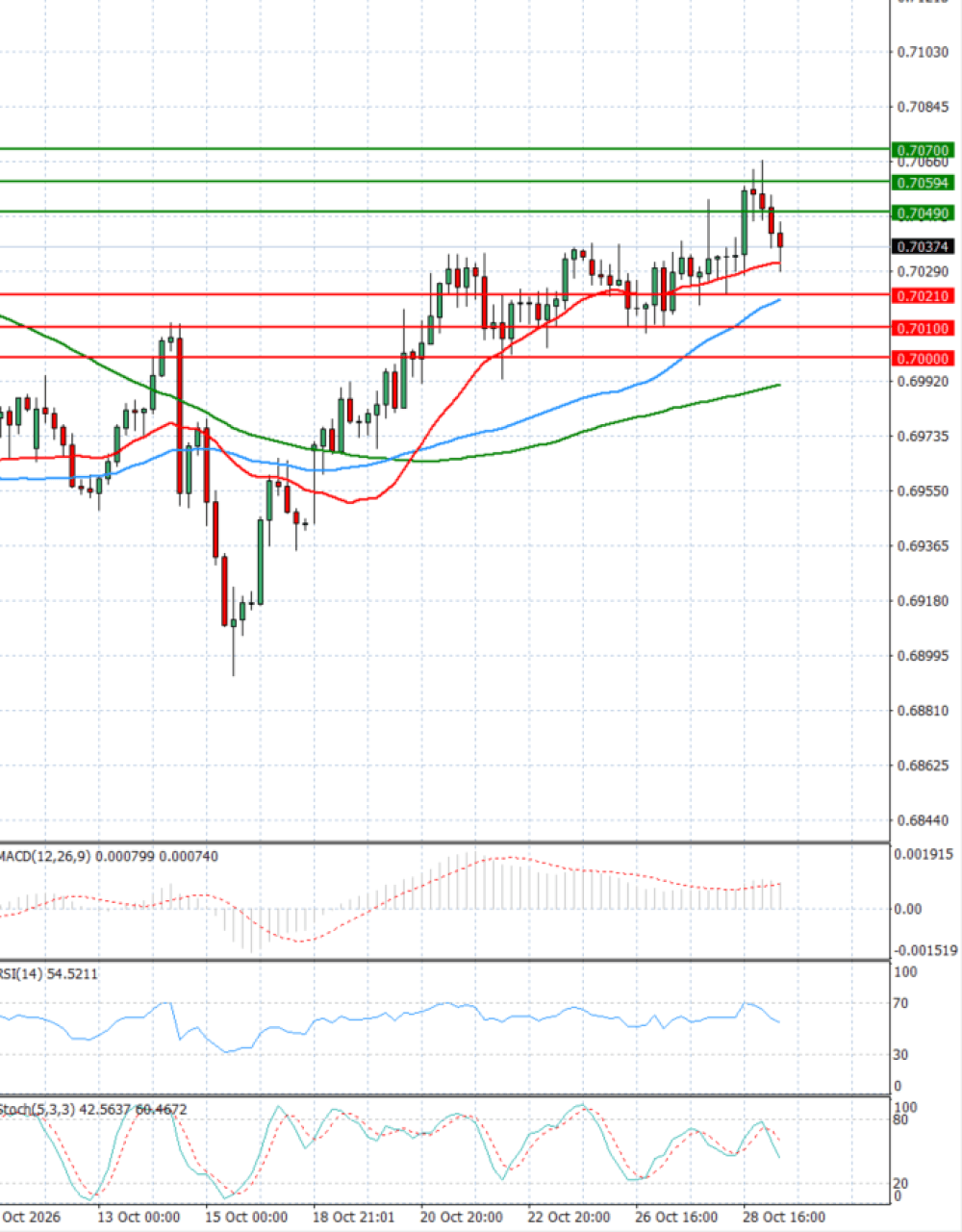Click the 0.69365 value on price axis
The width and height of the screenshot is (962, 1232).
(x=923, y=546)
